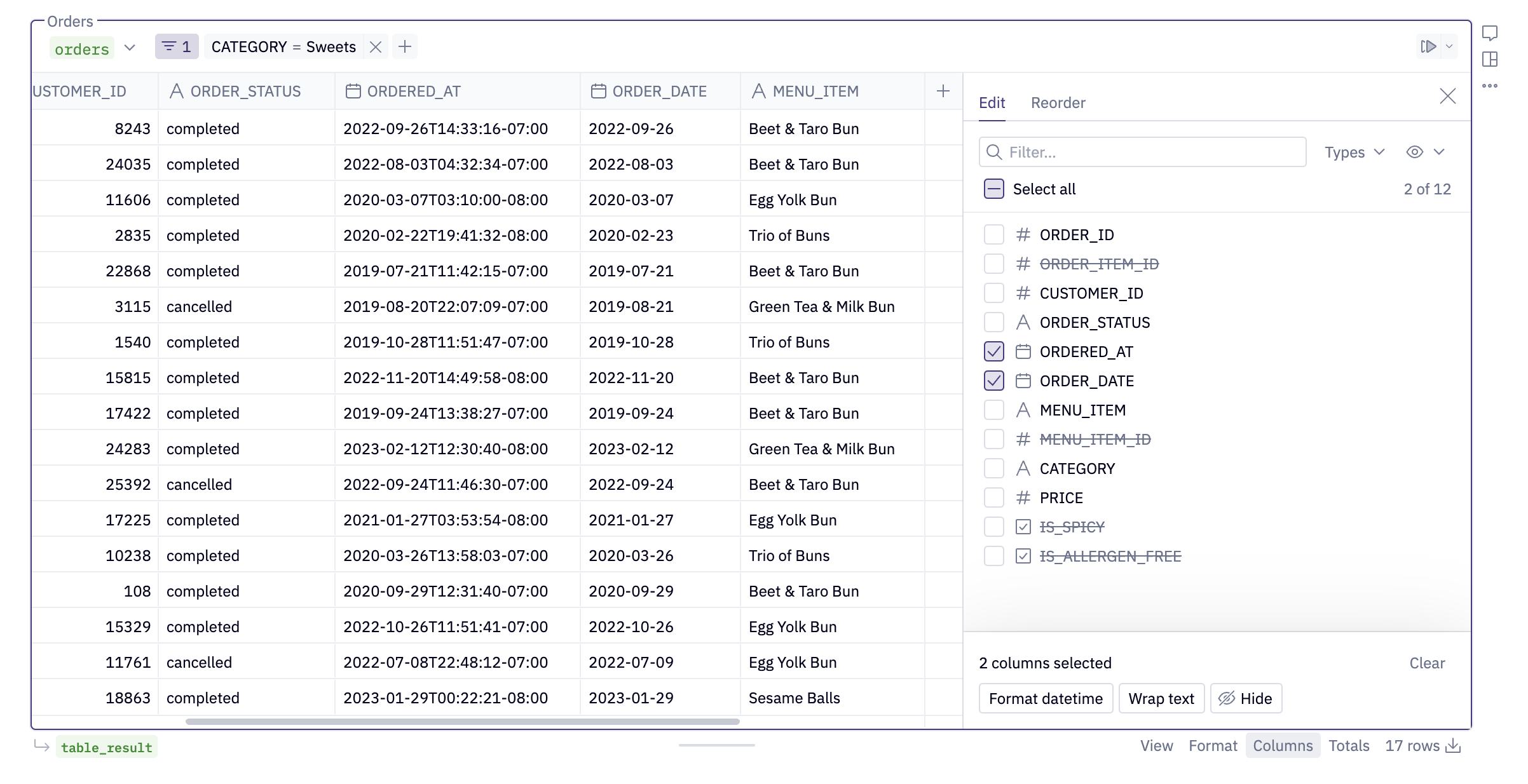Click the Format datetime button

pyautogui.click(x=1046, y=699)
